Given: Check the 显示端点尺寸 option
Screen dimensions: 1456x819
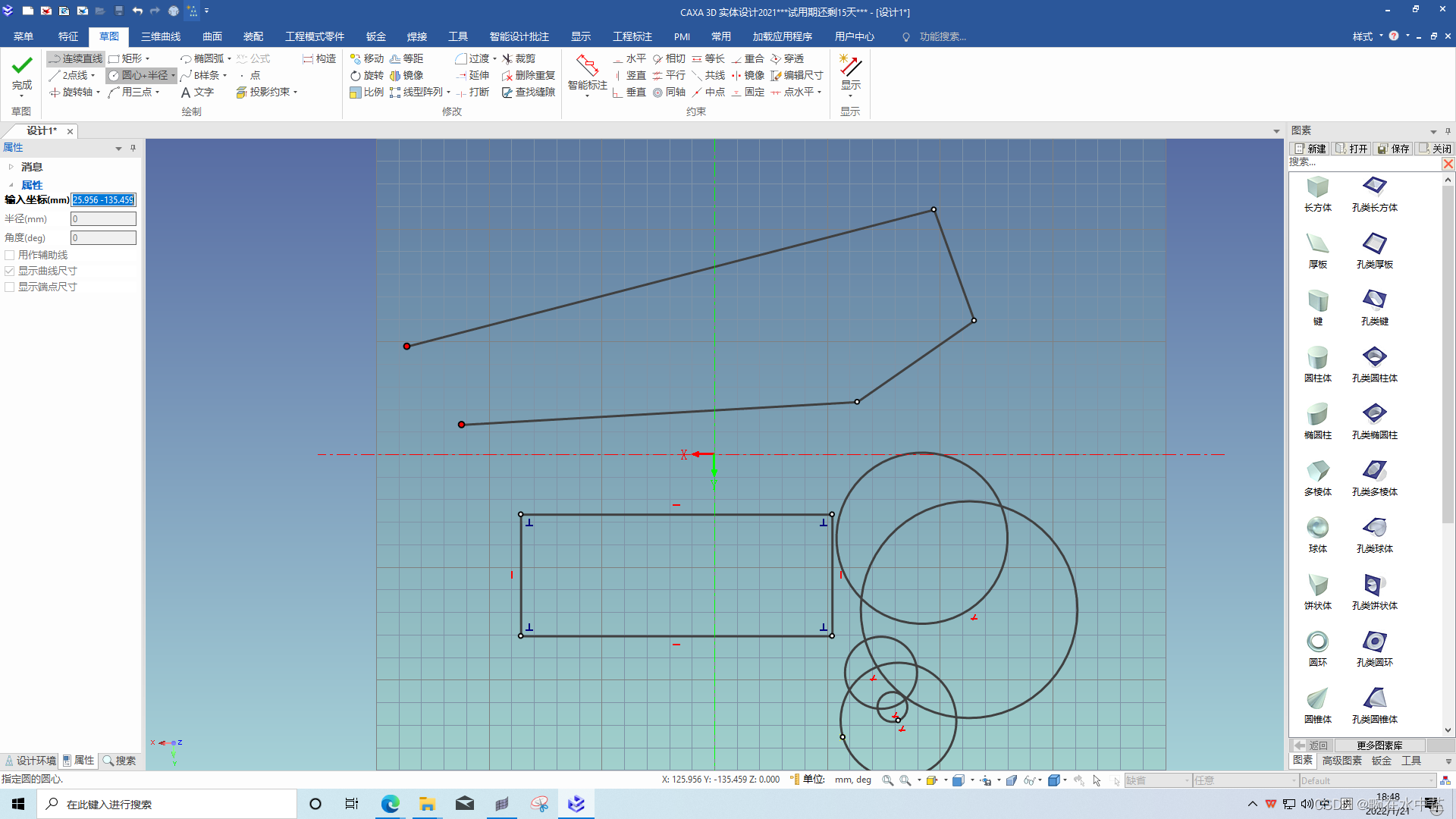Looking at the screenshot, I should (10, 287).
